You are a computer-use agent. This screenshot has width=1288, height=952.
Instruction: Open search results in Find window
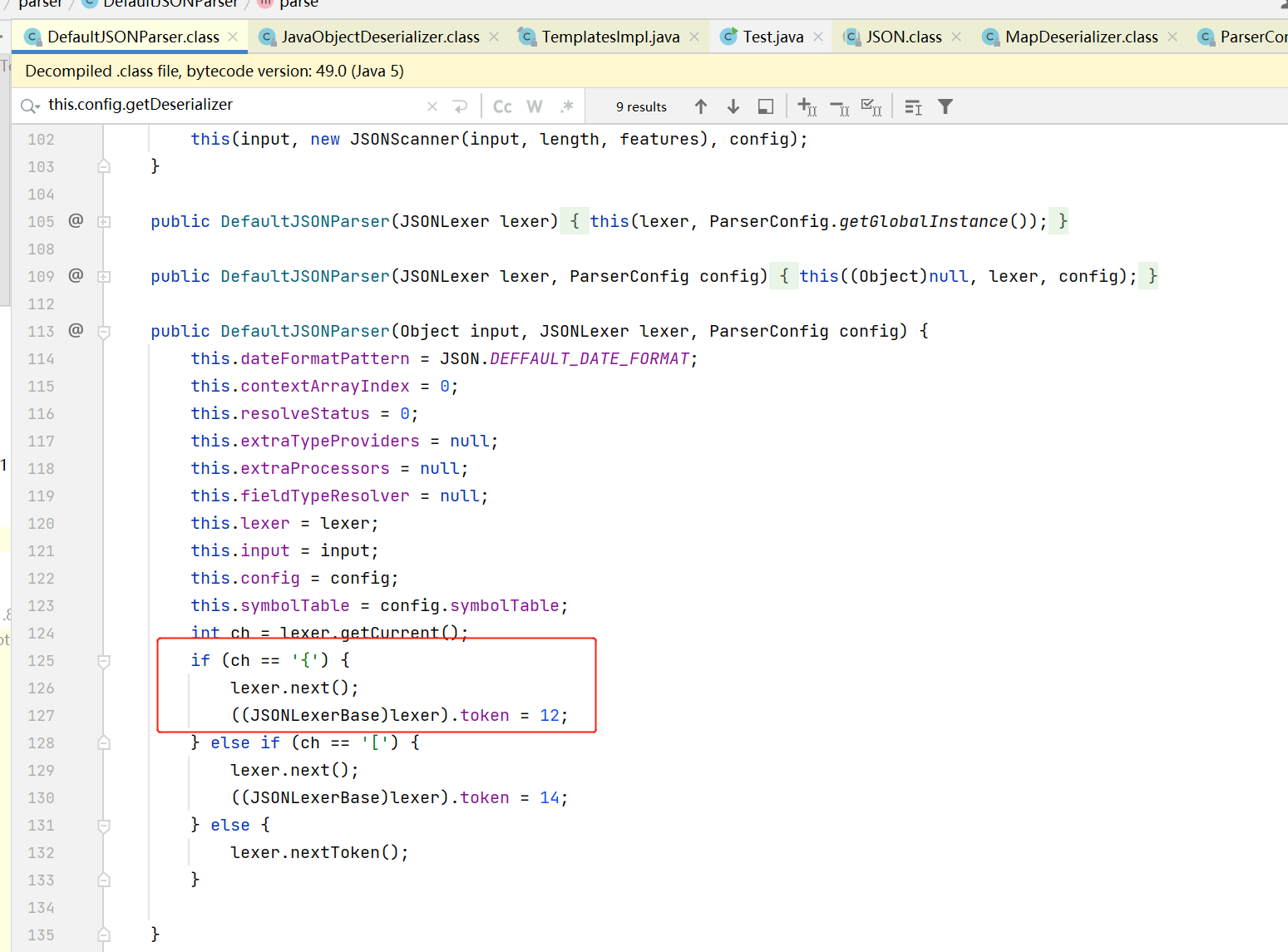click(x=766, y=106)
